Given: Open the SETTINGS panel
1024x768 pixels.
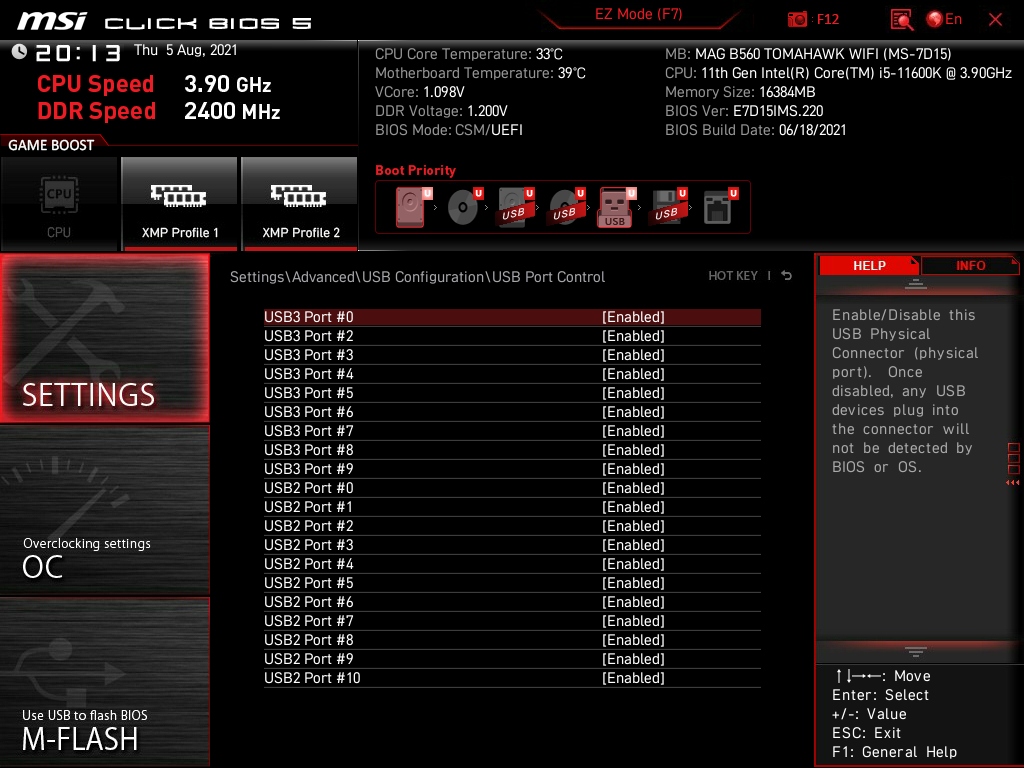Looking at the screenshot, I should (x=104, y=338).
